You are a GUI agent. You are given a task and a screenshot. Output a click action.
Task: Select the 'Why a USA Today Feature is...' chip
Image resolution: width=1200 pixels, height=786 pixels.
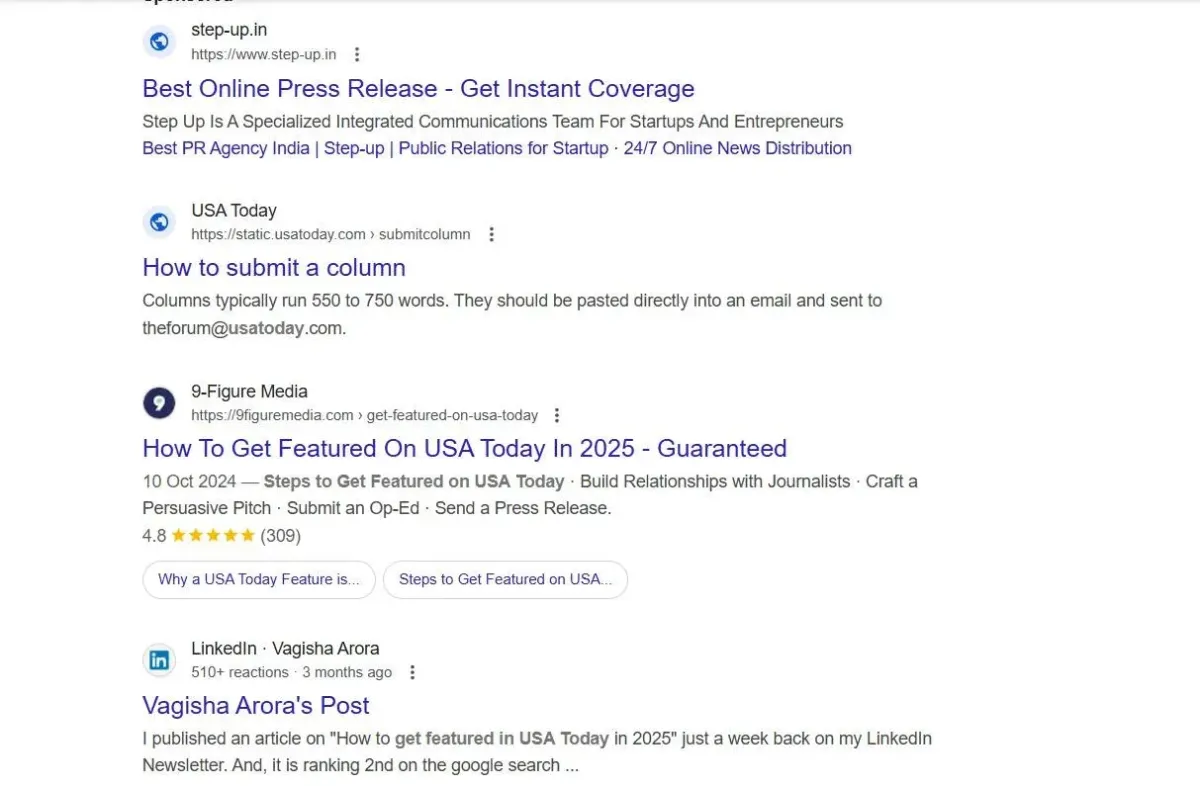point(259,579)
